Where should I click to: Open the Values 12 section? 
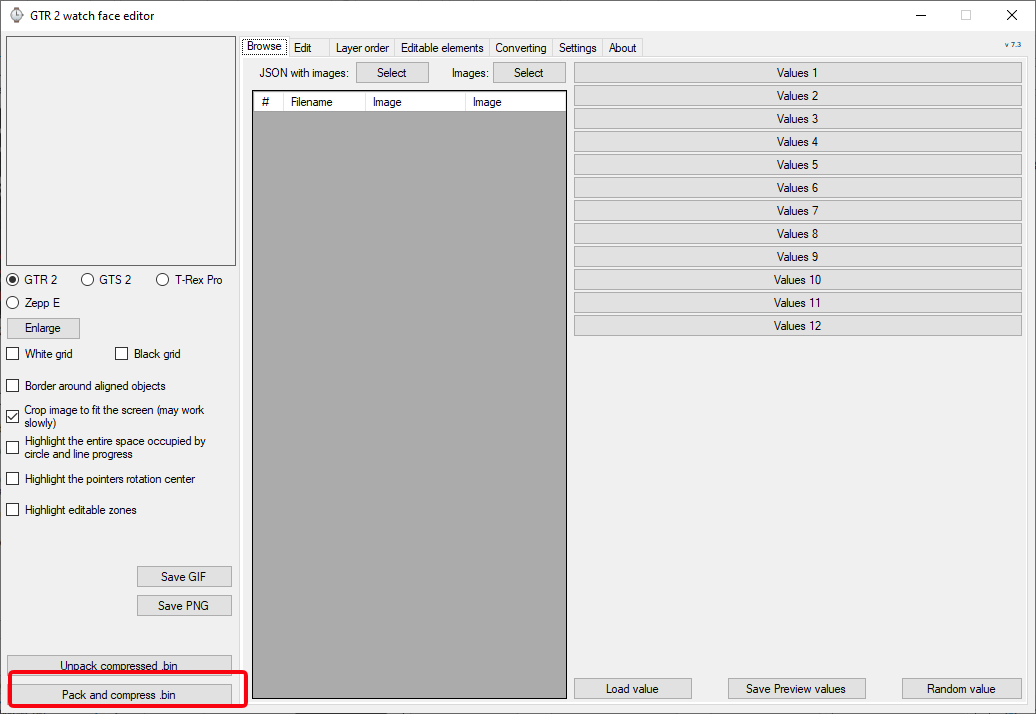[x=797, y=326]
